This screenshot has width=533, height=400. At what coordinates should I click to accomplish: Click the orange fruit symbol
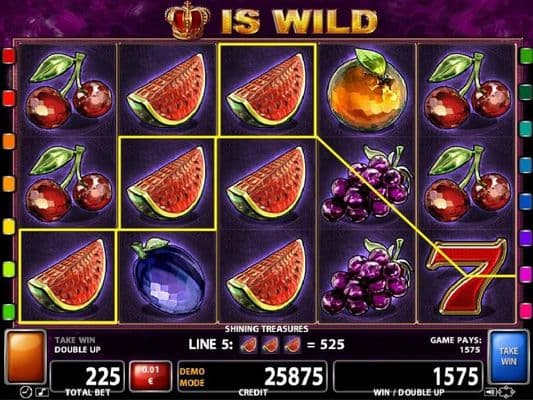point(367,90)
